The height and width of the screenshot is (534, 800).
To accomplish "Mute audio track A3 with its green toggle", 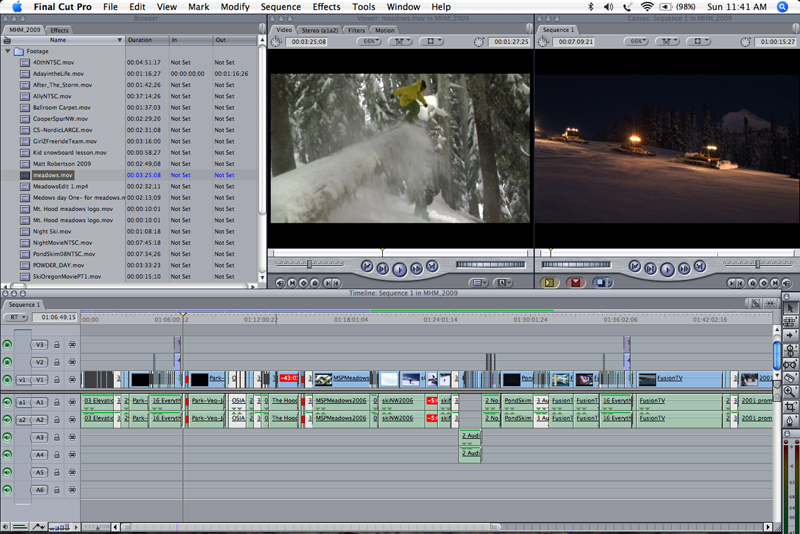I will pos(8,437).
